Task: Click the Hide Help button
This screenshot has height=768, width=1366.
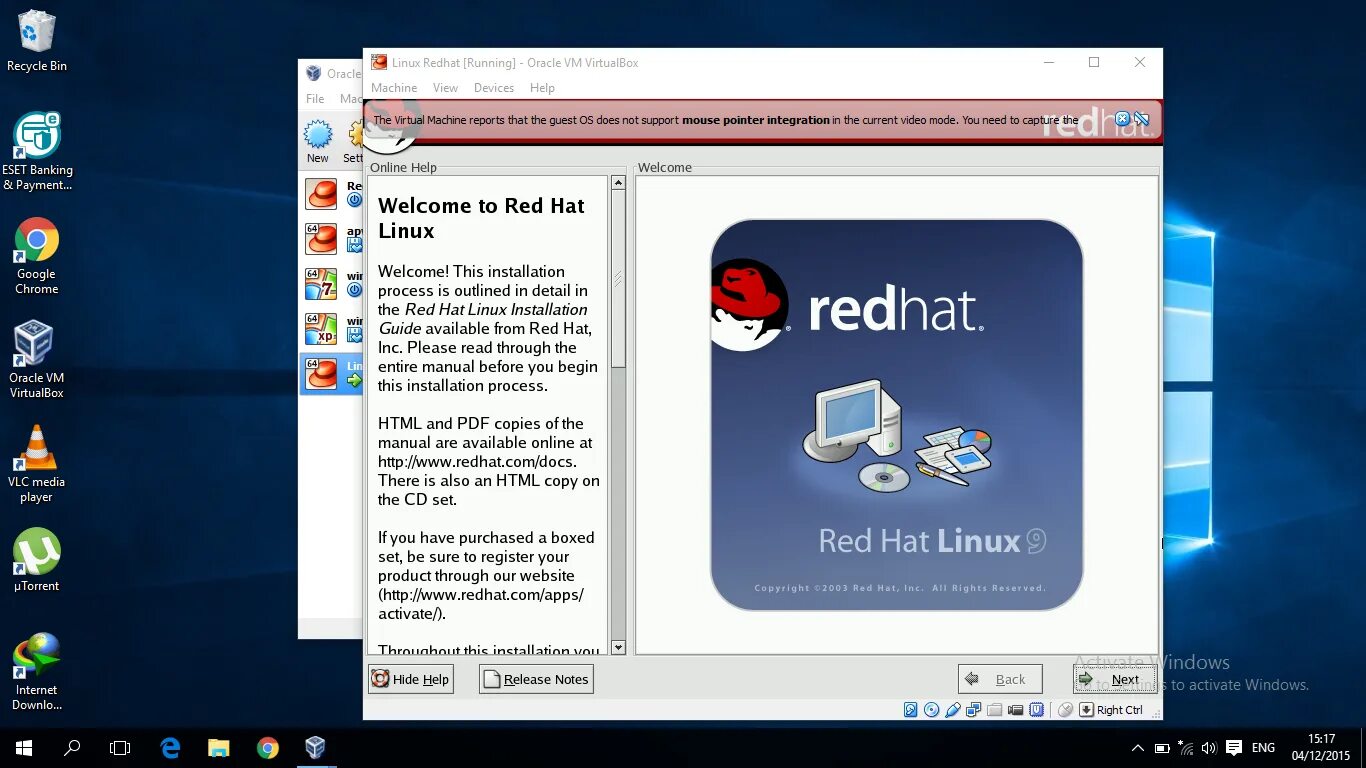Action: click(411, 679)
